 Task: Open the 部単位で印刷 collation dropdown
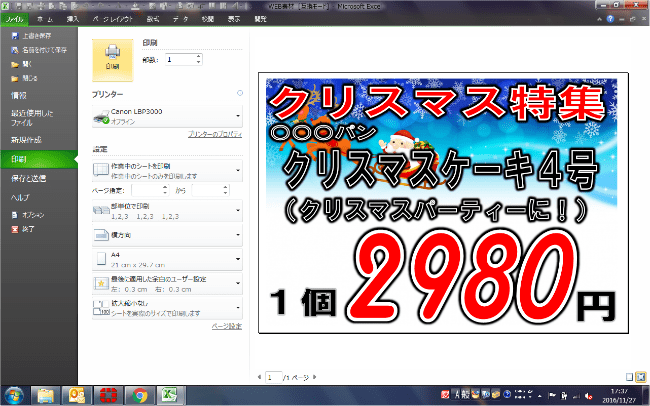[167, 211]
